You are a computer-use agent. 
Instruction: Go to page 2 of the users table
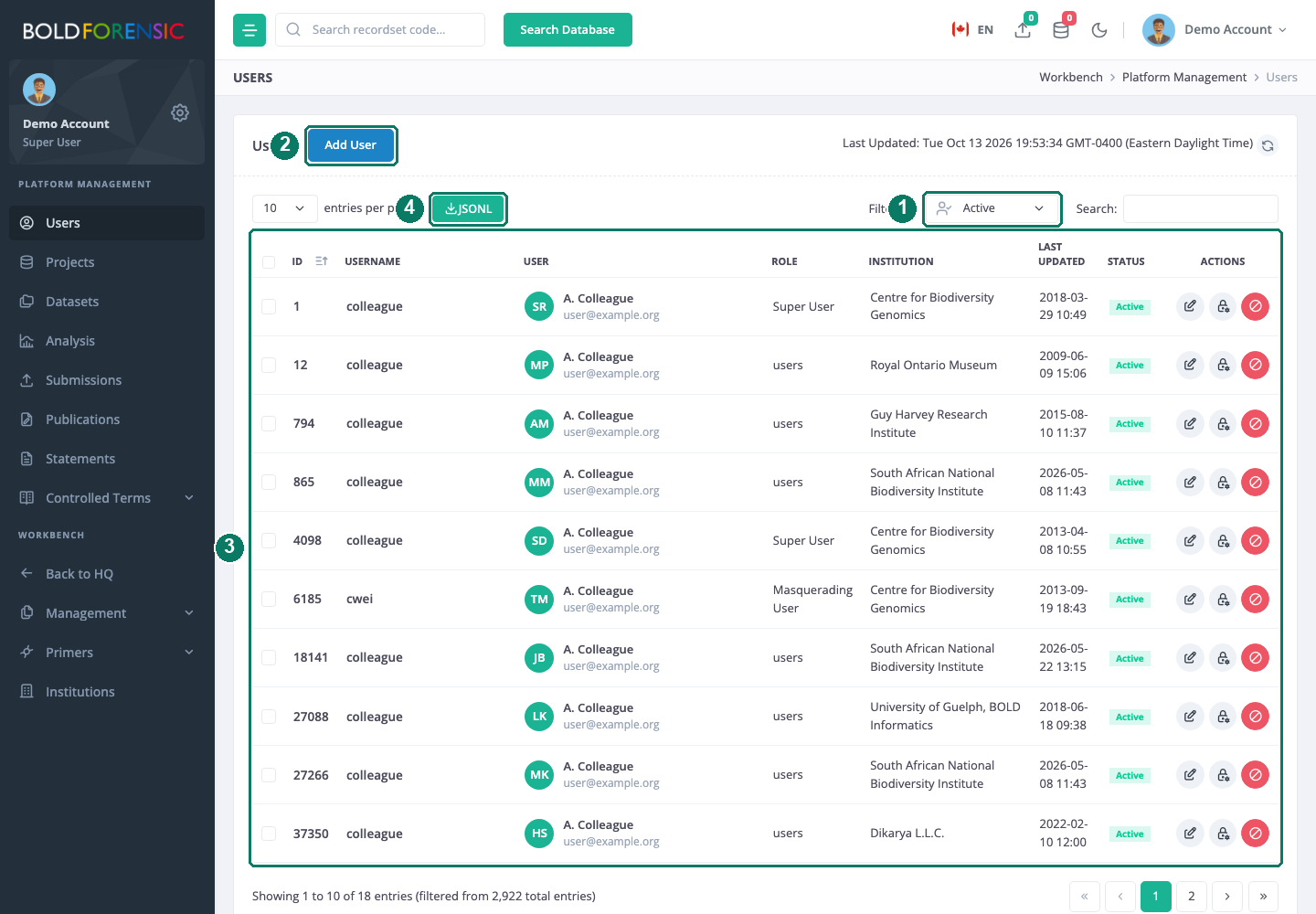[x=1192, y=897]
